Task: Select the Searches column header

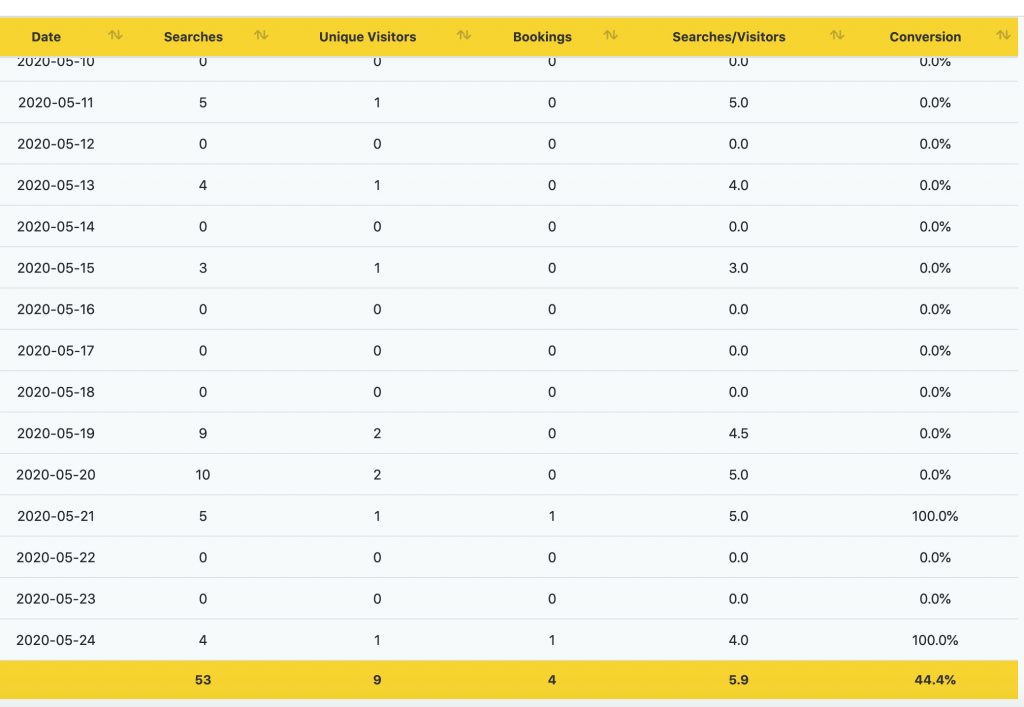Action: (192, 36)
